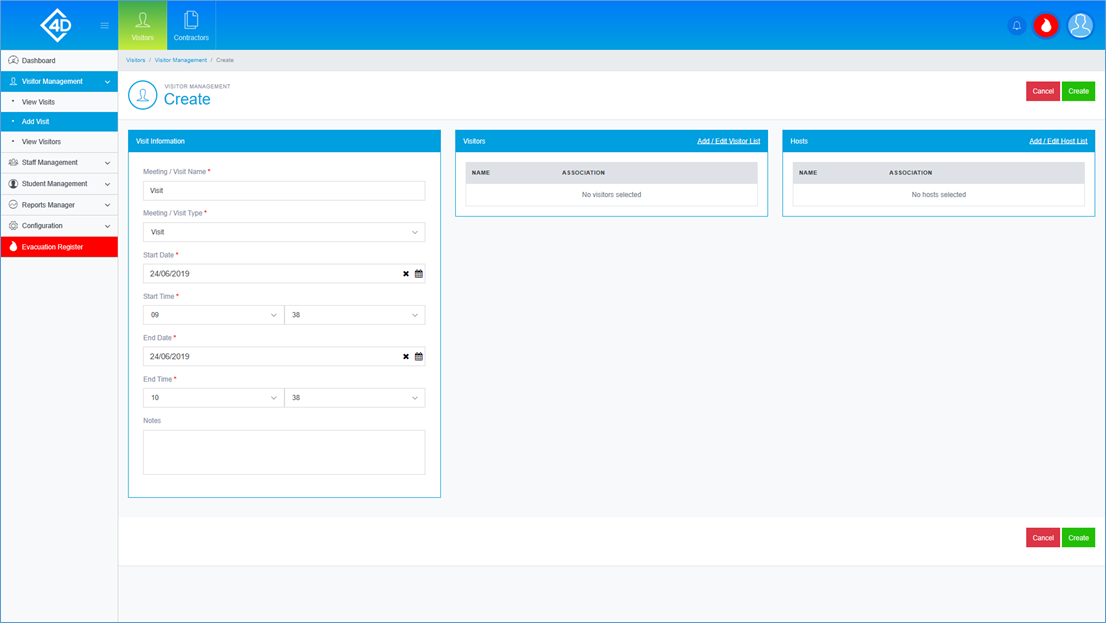
Task: Expand the Reports Manager chevron
Action: 107,205
